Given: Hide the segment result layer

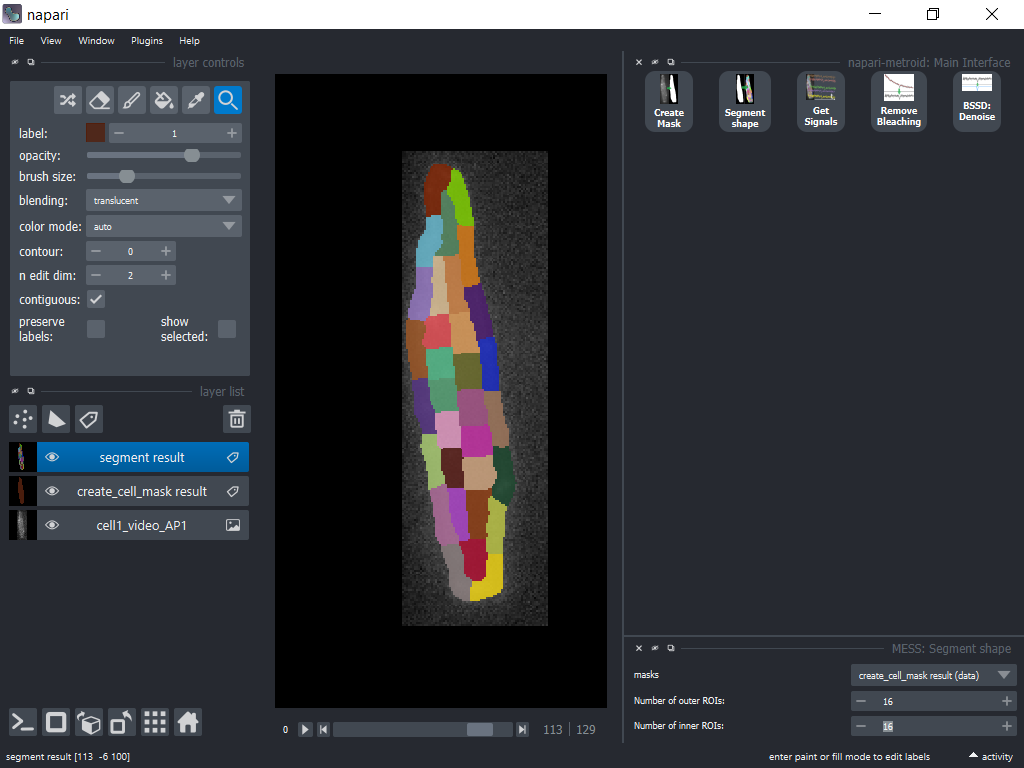Looking at the screenshot, I should 52,457.
